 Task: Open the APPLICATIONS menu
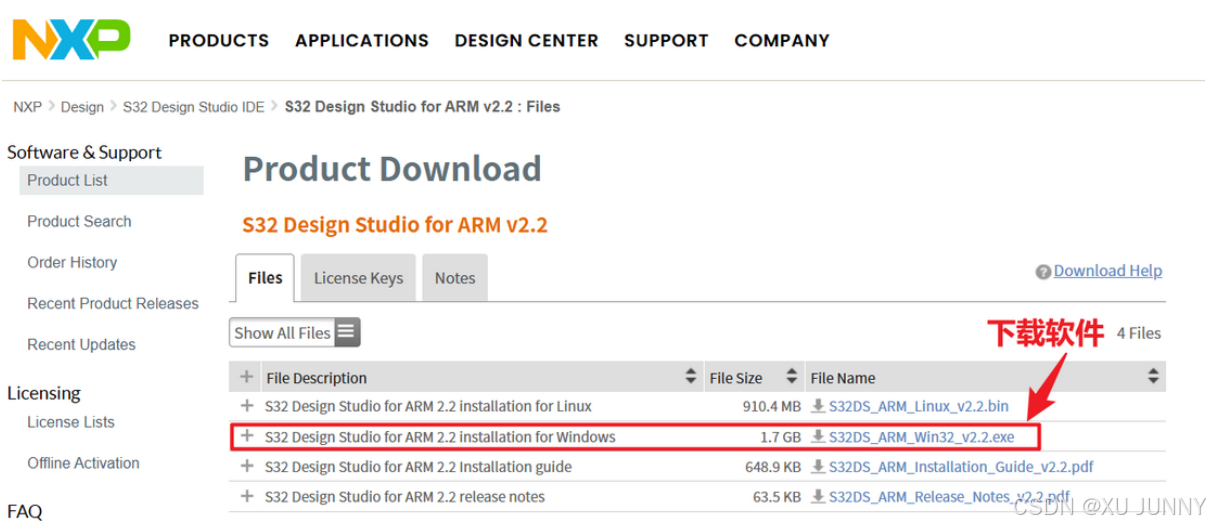coord(361,41)
